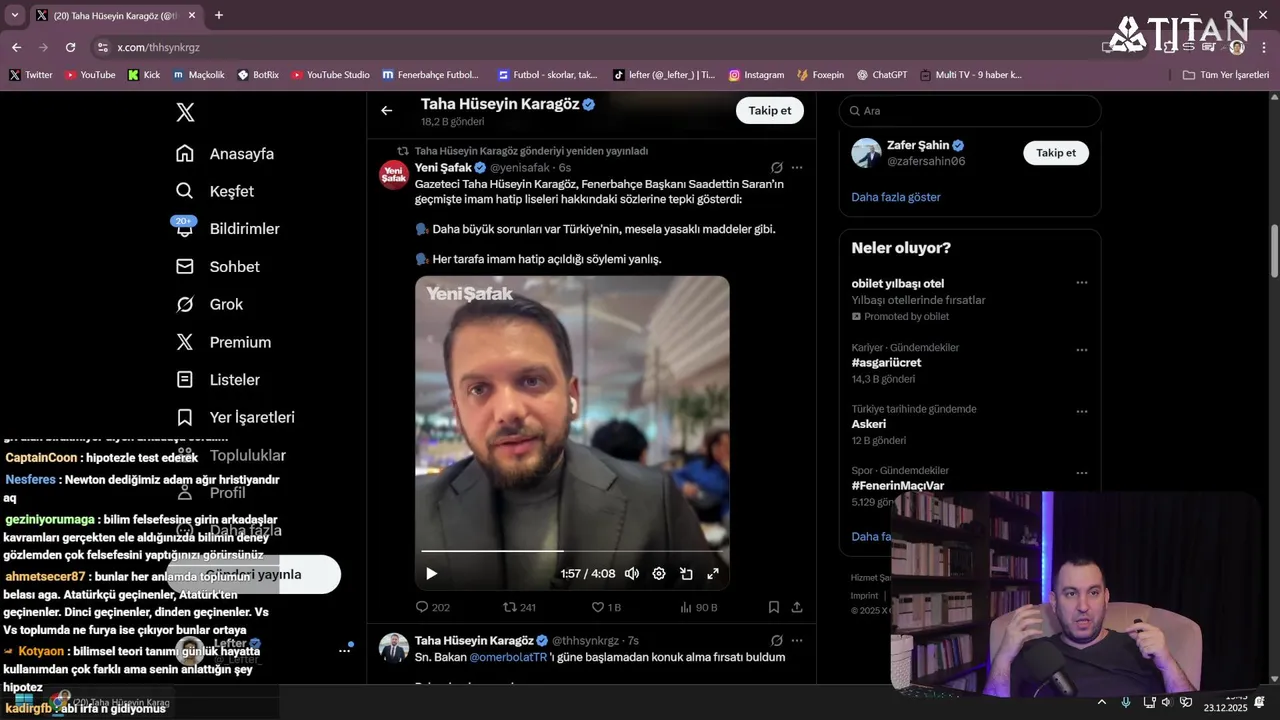The height and width of the screenshot is (720, 1280).
Task: Click page vertical scrollbar
Action: click(x=1274, y=252)
